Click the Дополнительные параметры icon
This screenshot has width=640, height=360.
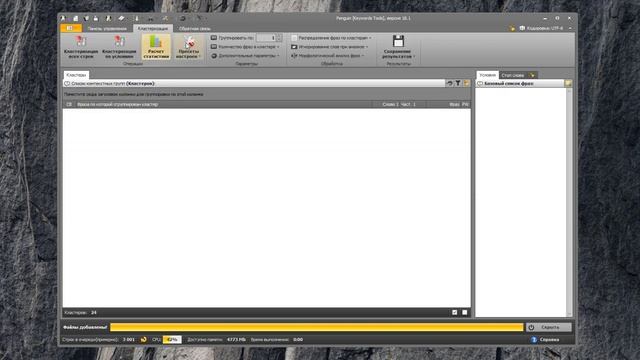click(x=214, y=56)
